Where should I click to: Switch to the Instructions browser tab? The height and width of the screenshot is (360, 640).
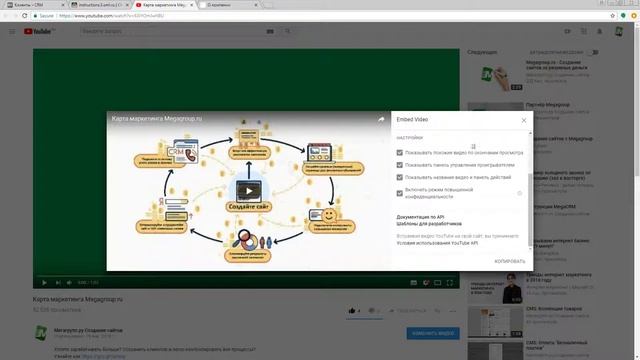click(x=100, y=5)
